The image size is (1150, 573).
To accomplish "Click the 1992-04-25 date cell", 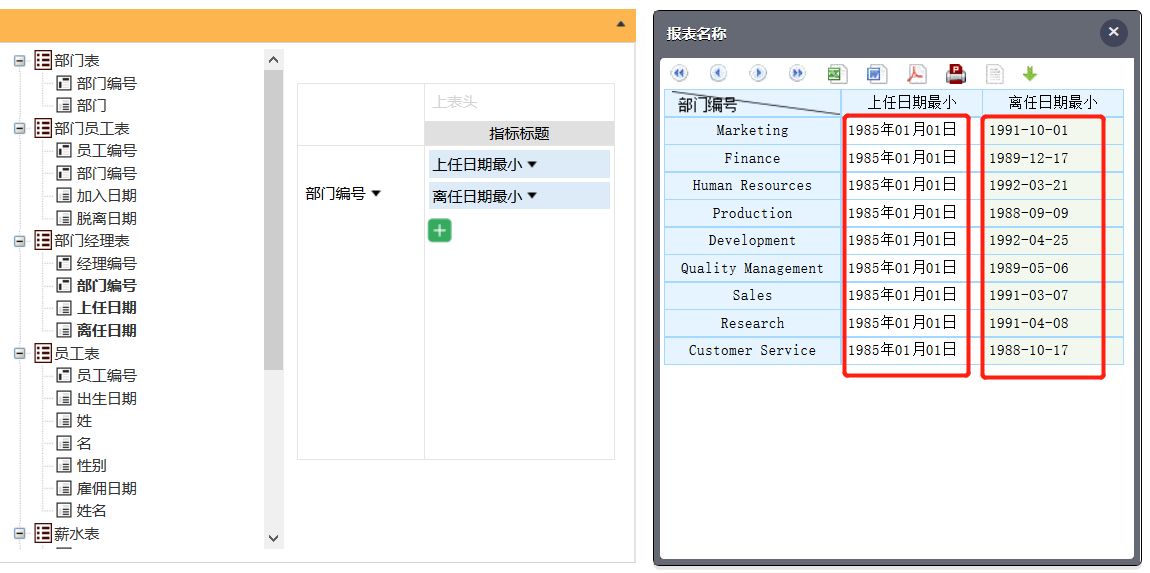I will 1052,241.
